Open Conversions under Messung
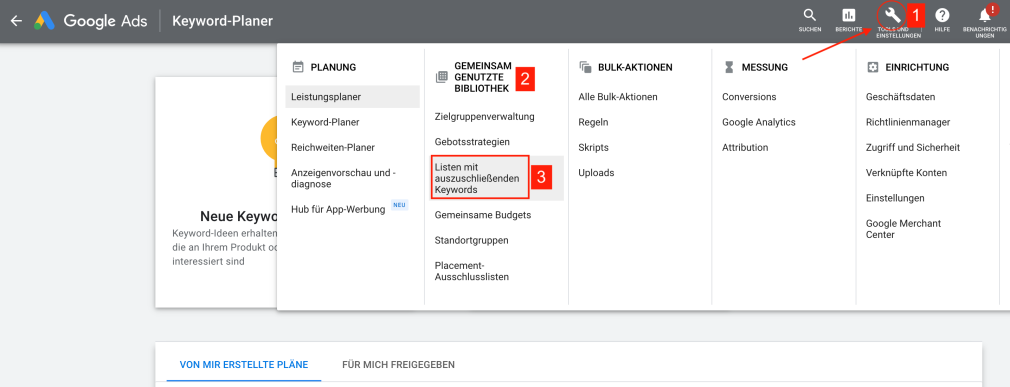The image size is (1010, 387). click(x=749, y=97)
